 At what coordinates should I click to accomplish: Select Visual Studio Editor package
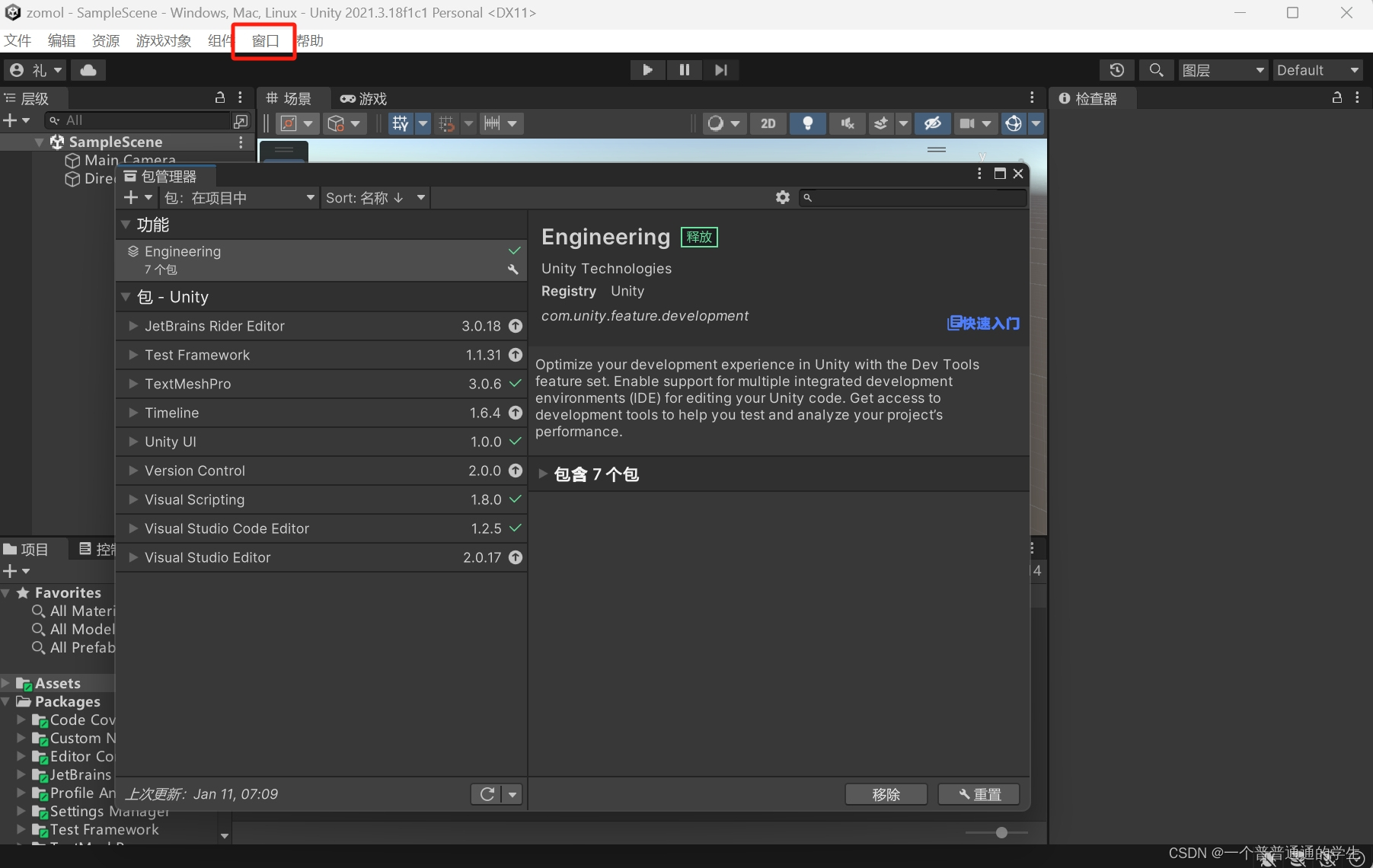click(321, 557)
